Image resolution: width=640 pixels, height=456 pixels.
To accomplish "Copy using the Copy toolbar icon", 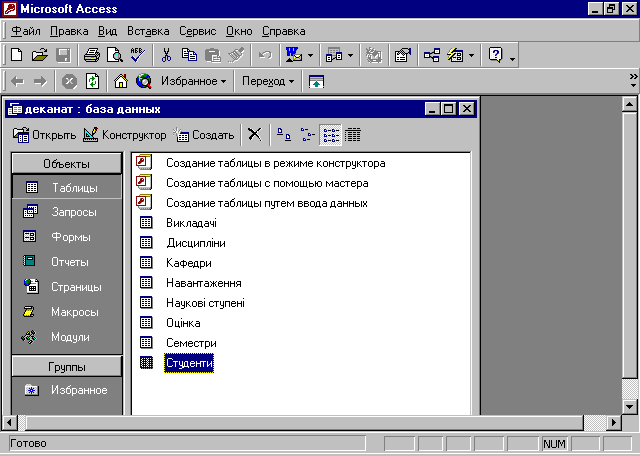I will point(189,55).
